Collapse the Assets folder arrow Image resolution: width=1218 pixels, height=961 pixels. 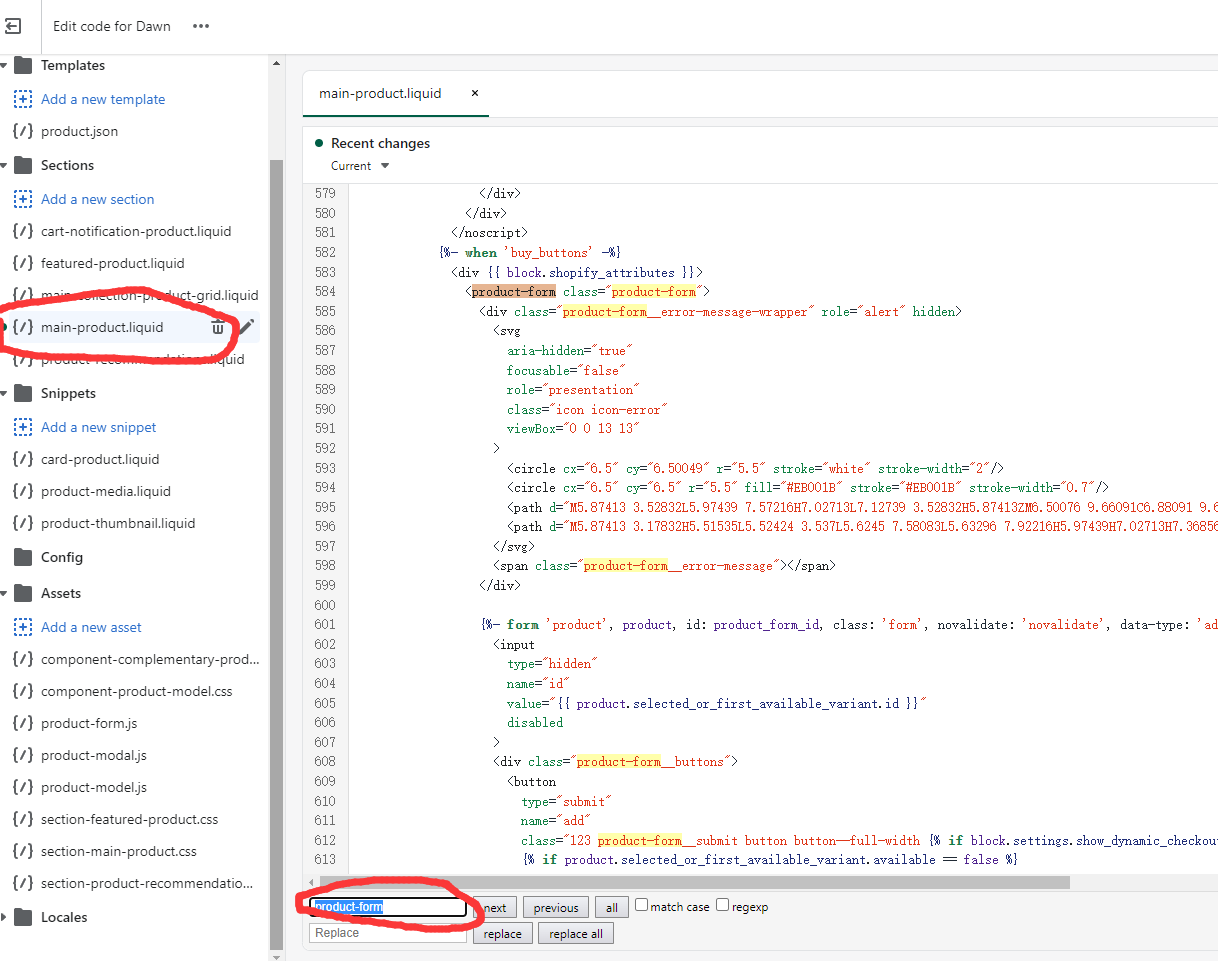click(4, 593)
